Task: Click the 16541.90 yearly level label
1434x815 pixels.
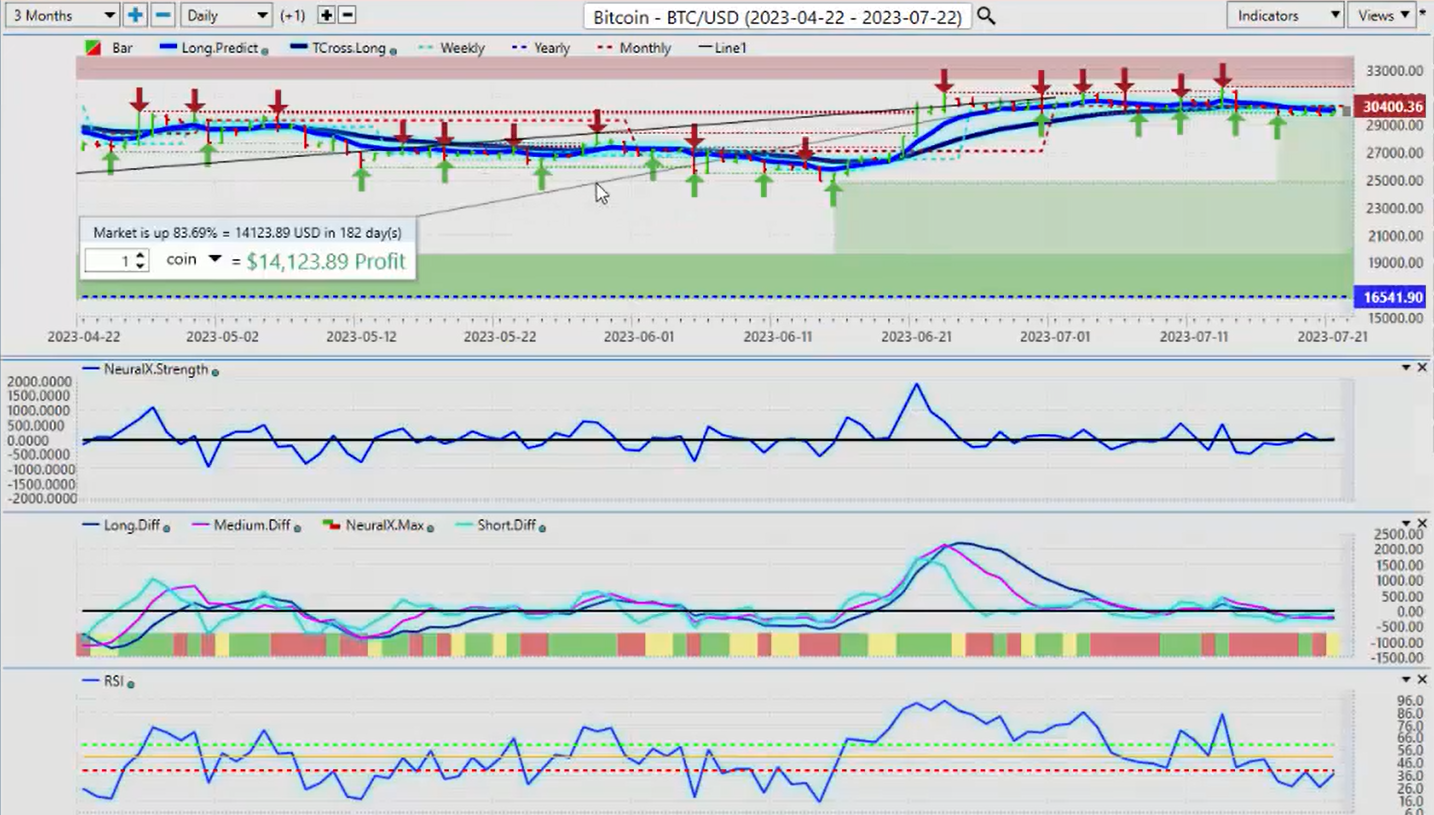Action: (1390, 298)
